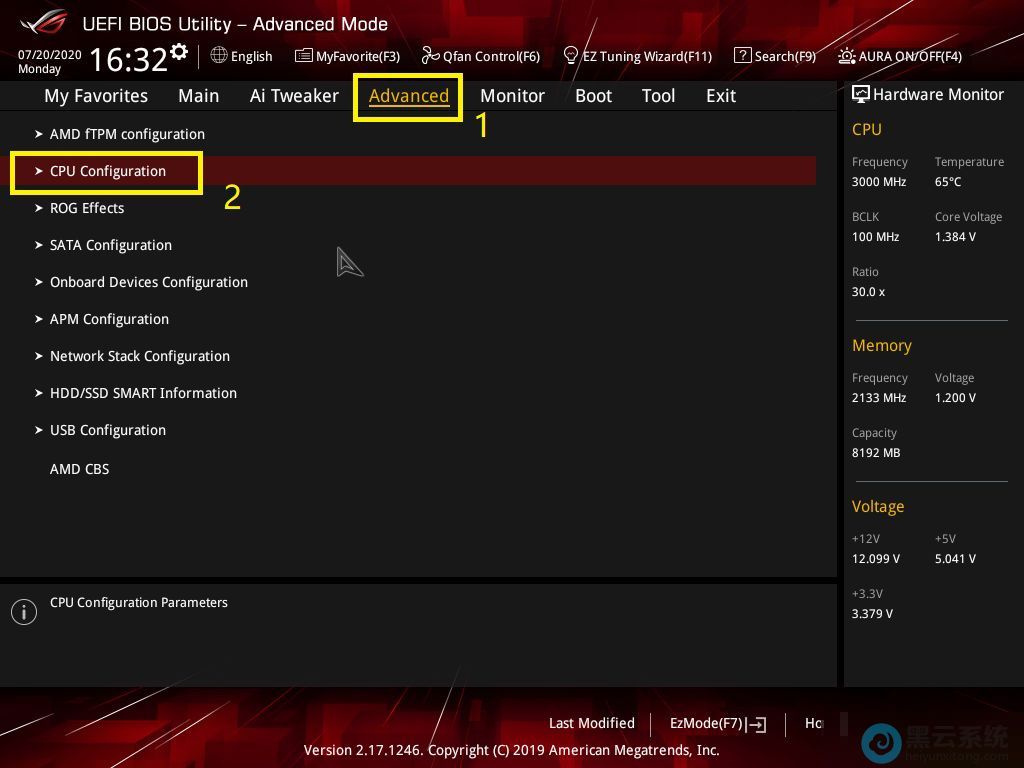Switch to the Boot tab
1024x768 pixels.
click(x=593, y=95)
